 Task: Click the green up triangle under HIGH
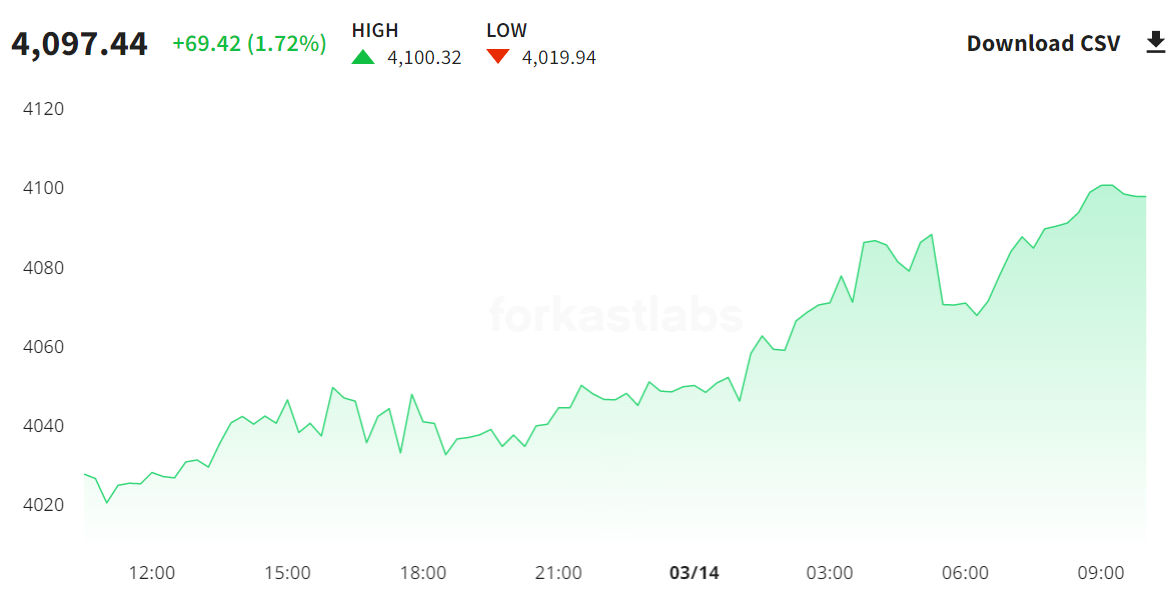(363, 57)
